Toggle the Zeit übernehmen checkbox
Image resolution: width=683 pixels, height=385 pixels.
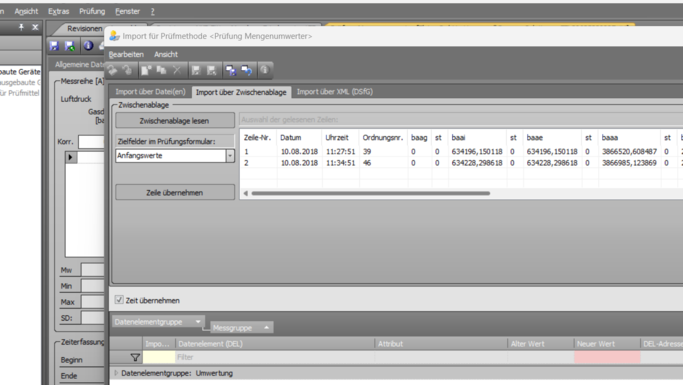(119, 300)
